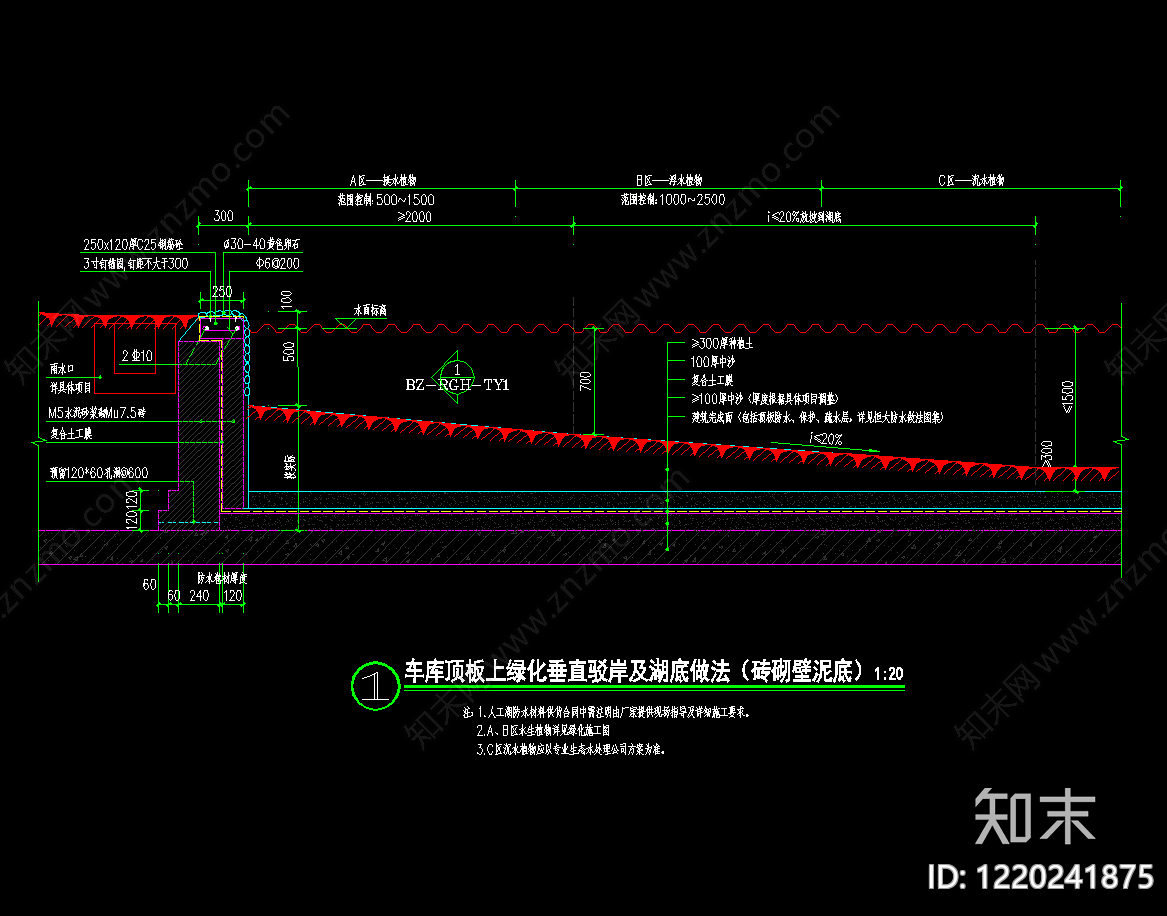Click the 500 vertical dimension near the wall
This screenshot has height=916, width=1167.
click(289, 351)
